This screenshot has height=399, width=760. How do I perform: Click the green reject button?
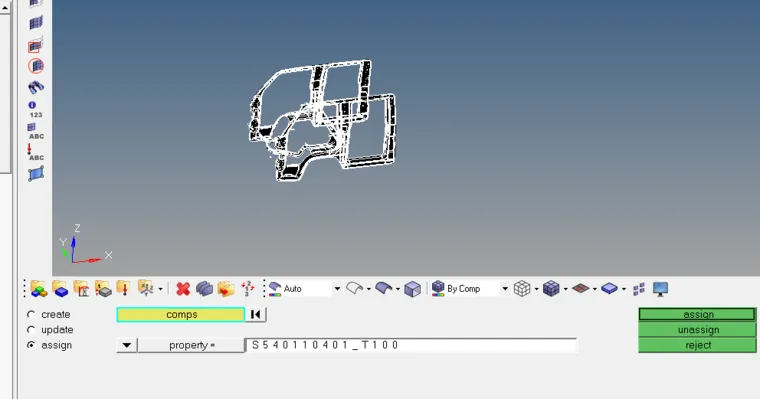point(697,345)
